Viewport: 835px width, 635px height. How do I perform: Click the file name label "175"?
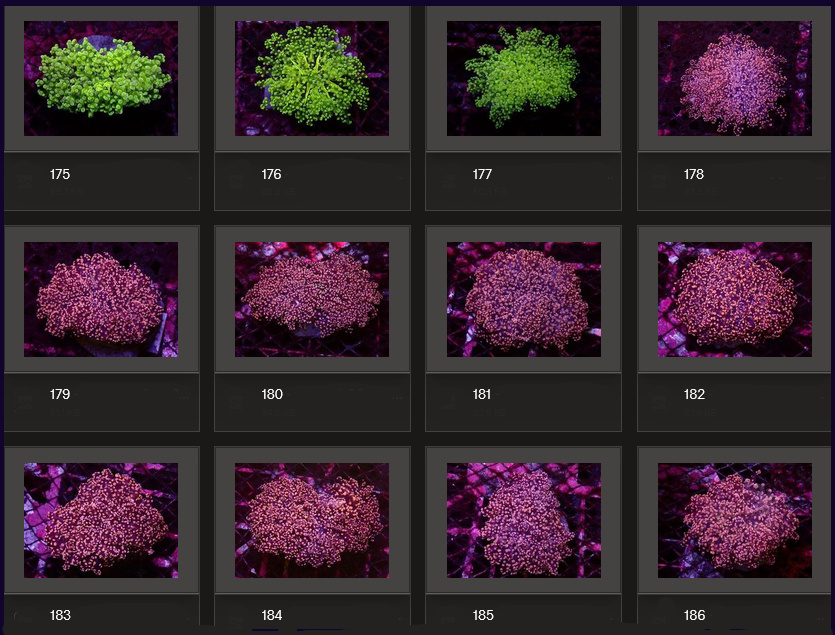(x=60, y=174)
